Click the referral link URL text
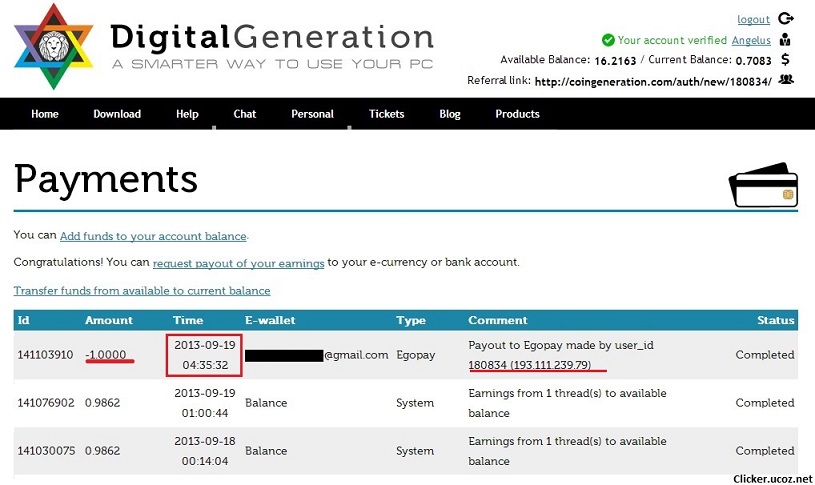This screenshot has height=485, width=815. pyautogui.click(x=653, y=81)
